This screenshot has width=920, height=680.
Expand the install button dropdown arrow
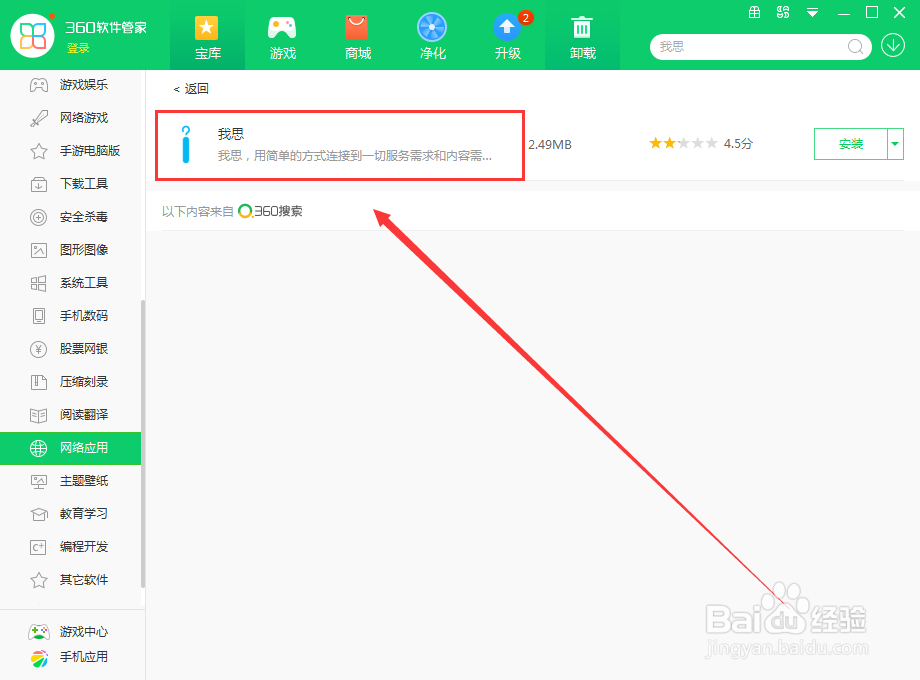pyautogui.click(x=895, y=144)
